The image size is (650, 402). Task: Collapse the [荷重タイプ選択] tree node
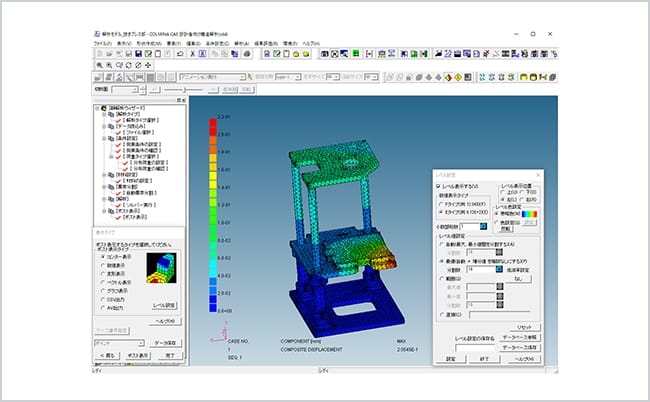(111, 157)
